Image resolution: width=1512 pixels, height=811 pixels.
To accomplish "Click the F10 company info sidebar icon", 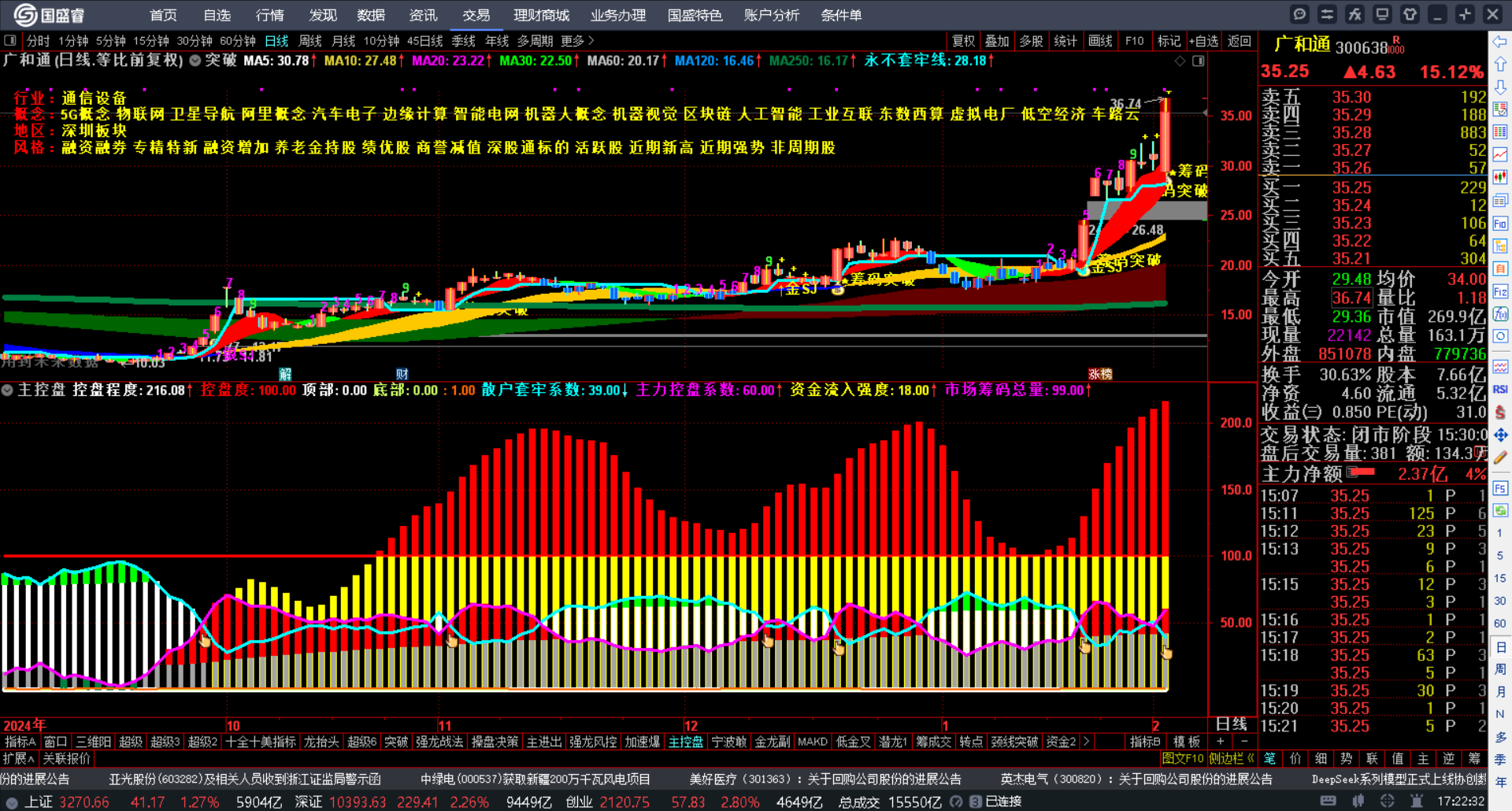I will 1500,224.
